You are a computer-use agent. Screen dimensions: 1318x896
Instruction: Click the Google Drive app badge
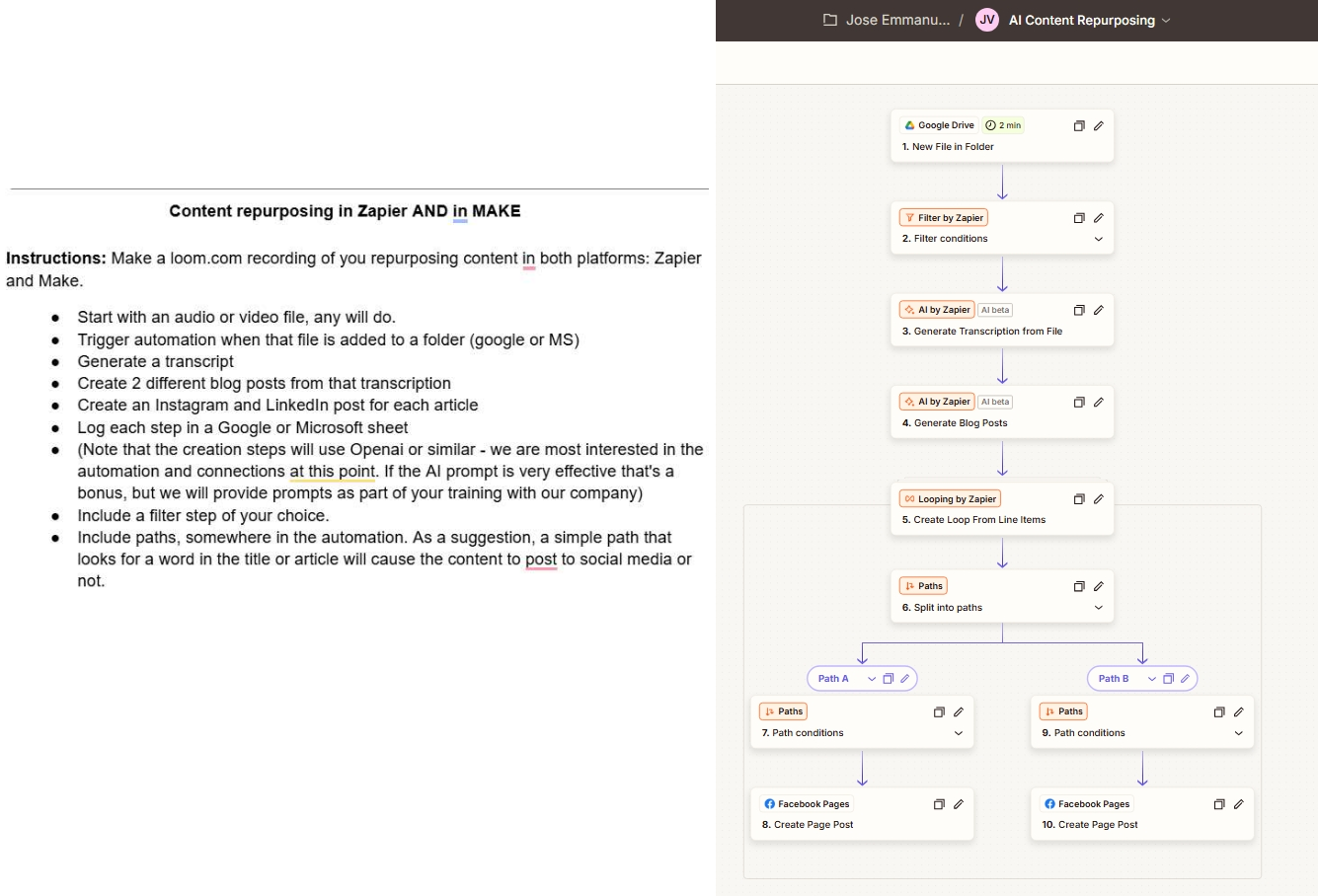pyautogui.click(x=940, y=125)
